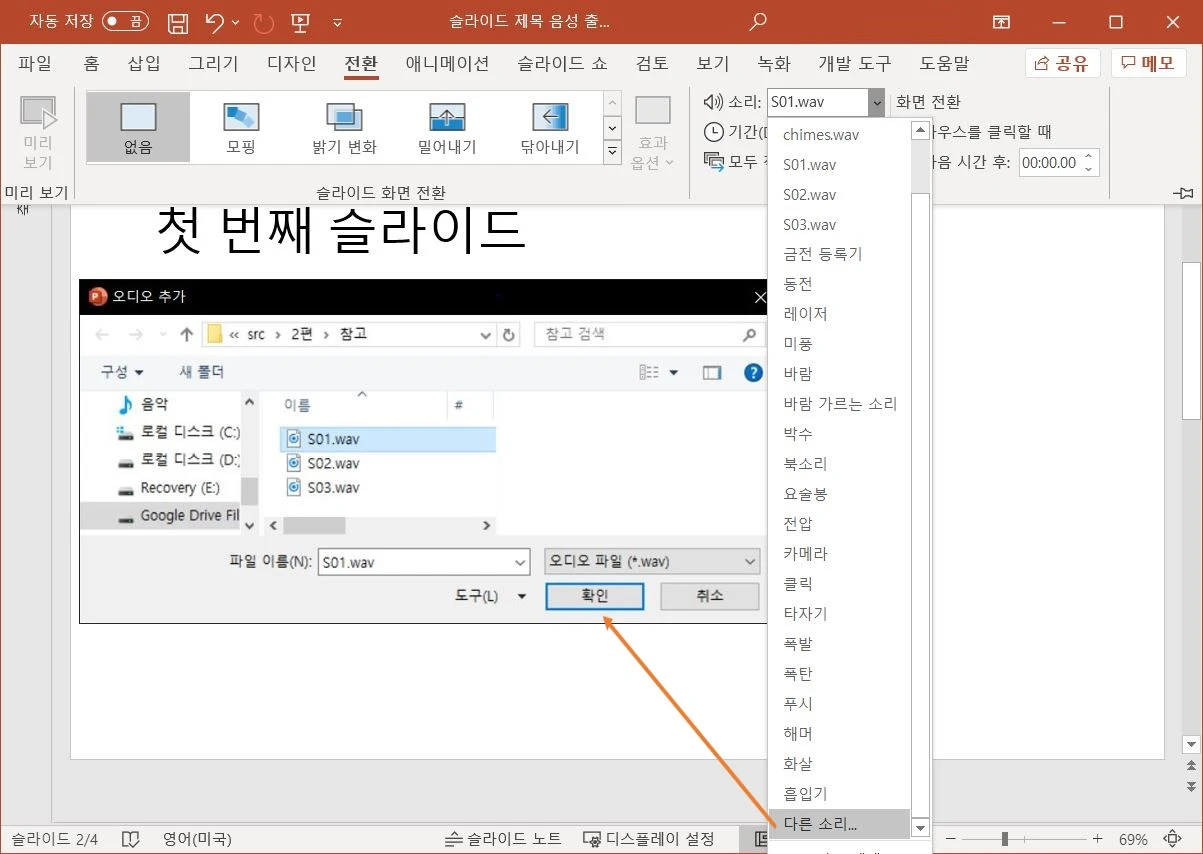This screenshot has width=1203, height=854.
Task: Open the view options dropdown in dialog
Action: pyautogui.click(x=674, y=372)
